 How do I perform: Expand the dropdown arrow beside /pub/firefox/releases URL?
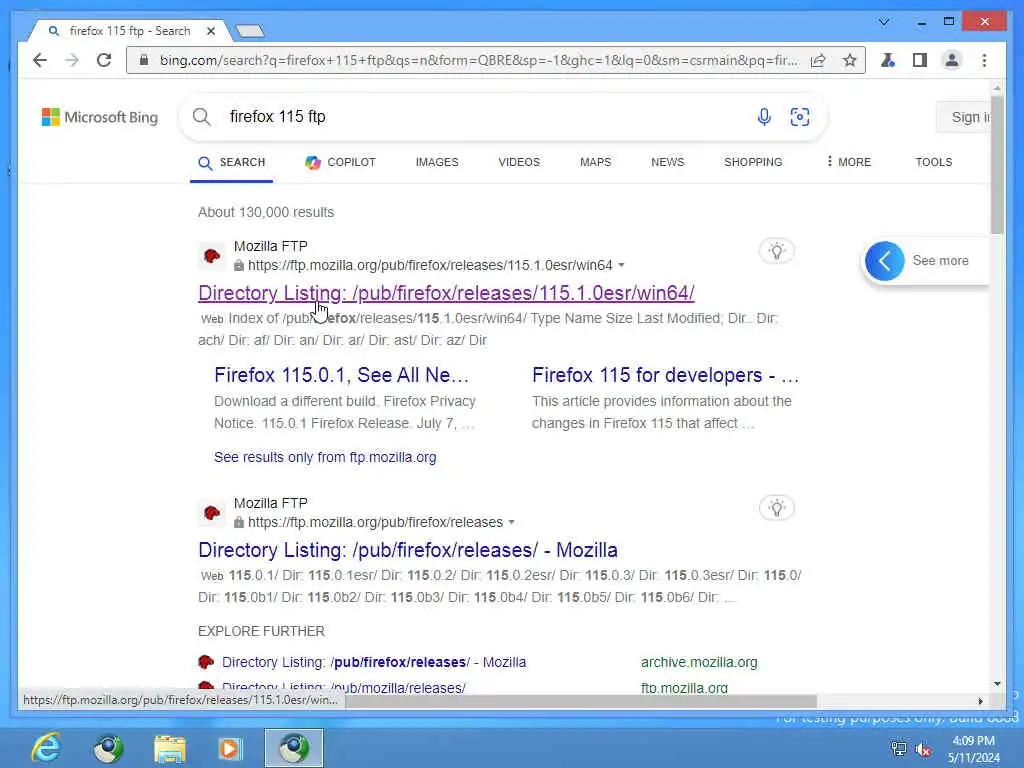511,522
